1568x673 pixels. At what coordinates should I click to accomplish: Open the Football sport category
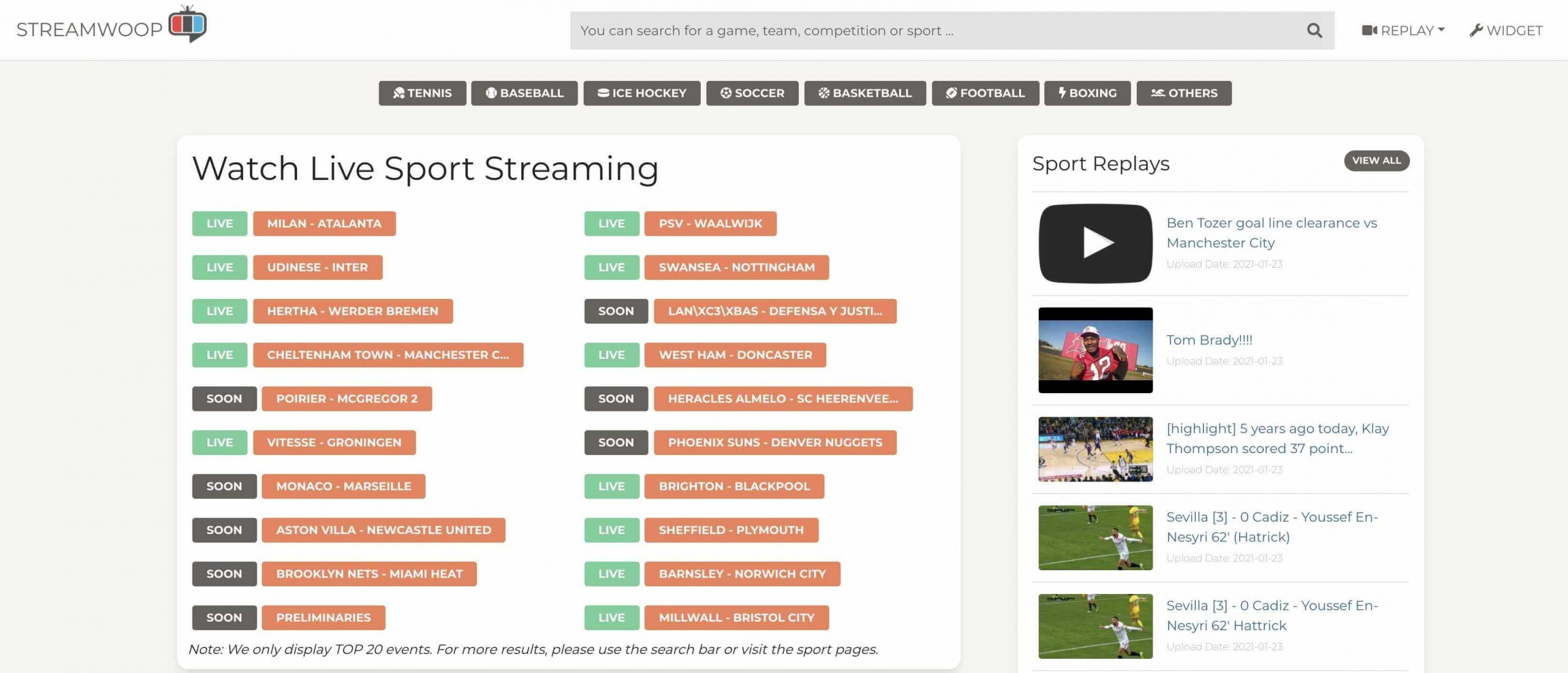985,93
